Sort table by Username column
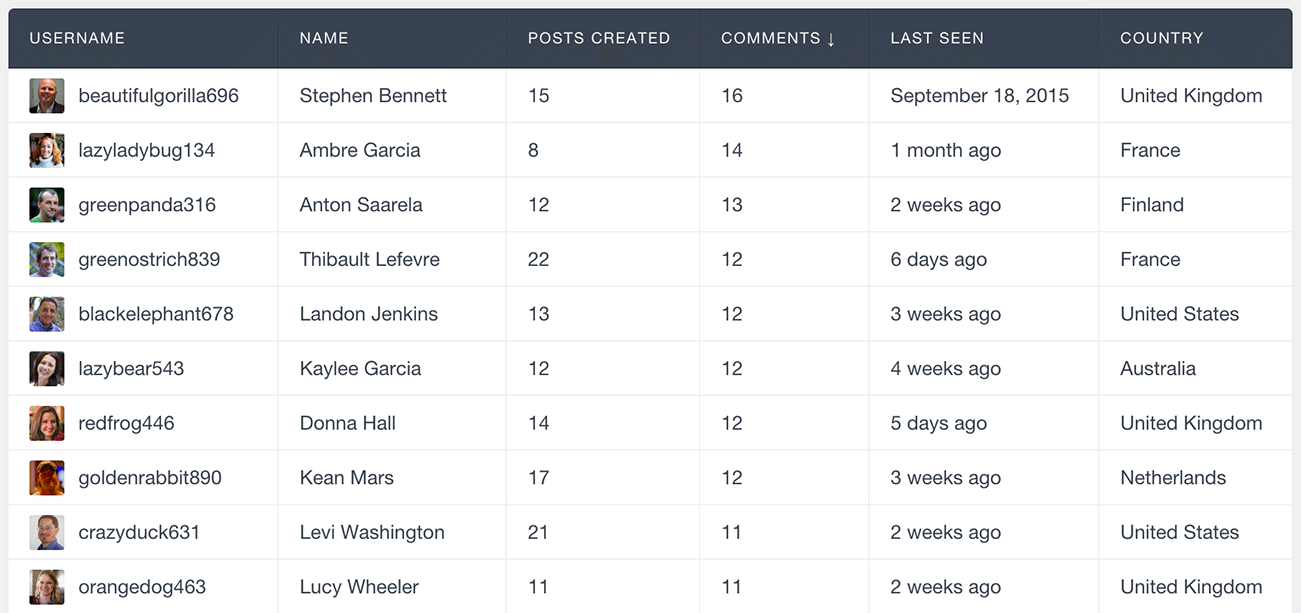This screenshot has height=613, width=1301. pyautogui.click(x=143, y=38)
